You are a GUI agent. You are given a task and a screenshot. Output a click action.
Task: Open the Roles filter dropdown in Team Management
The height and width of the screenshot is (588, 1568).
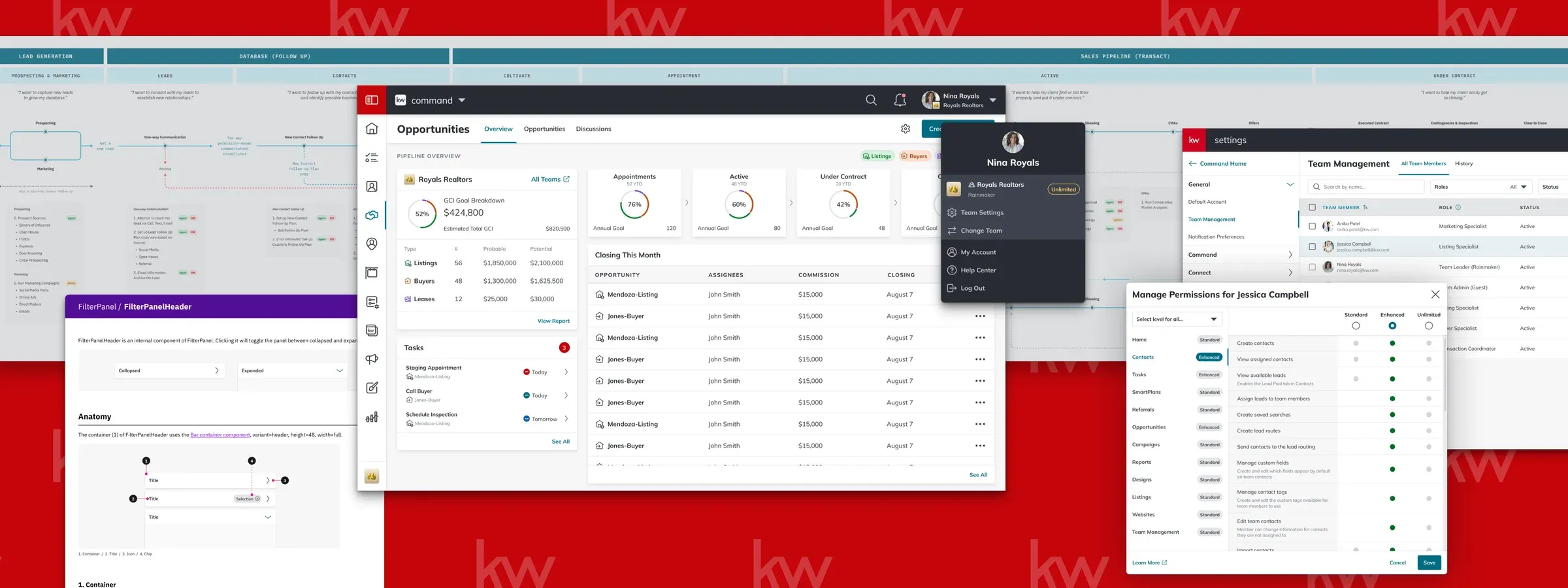pyautogui.click(x=1480, y=187)
